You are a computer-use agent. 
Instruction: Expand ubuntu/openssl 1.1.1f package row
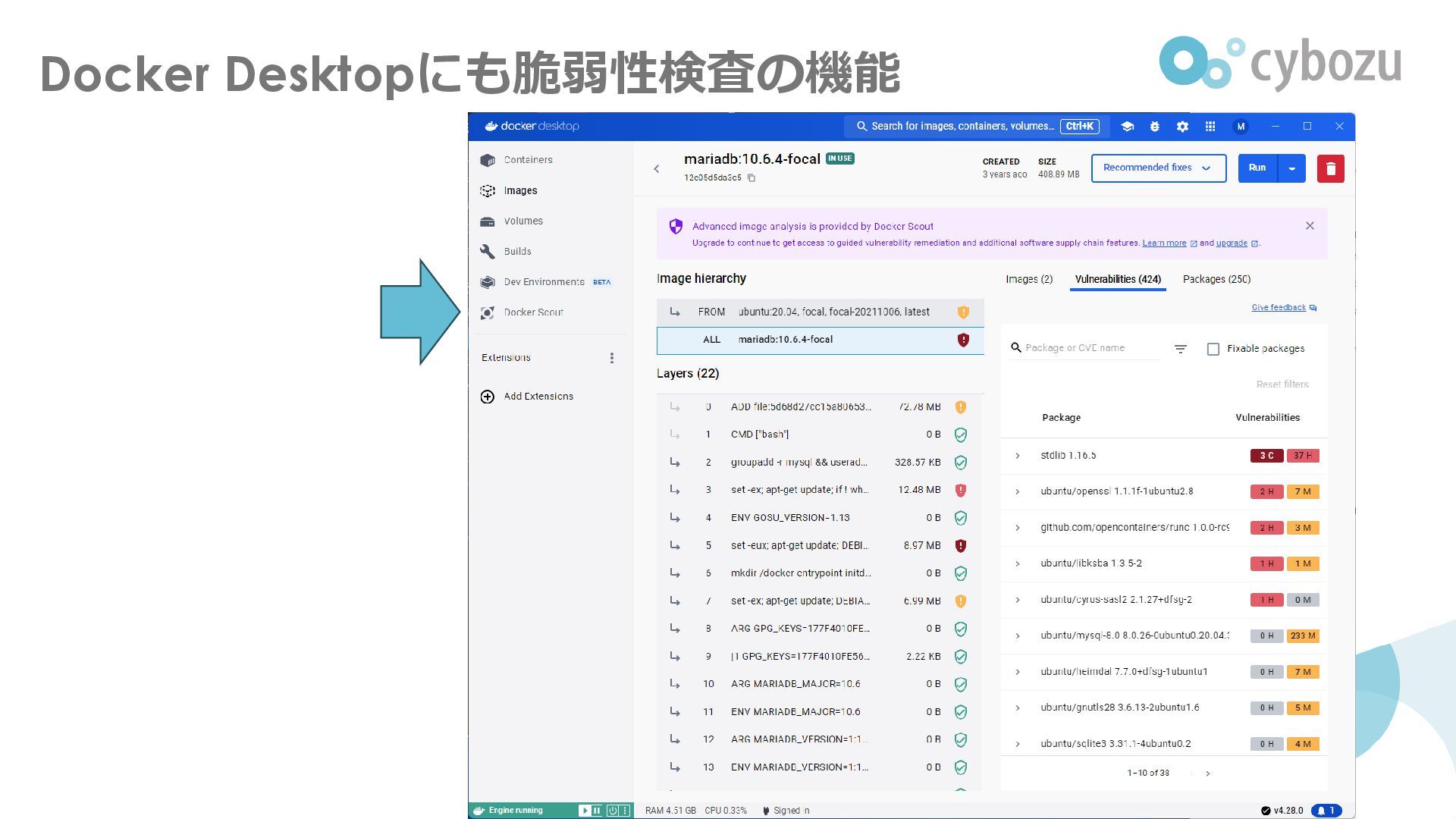[1018, 492]
